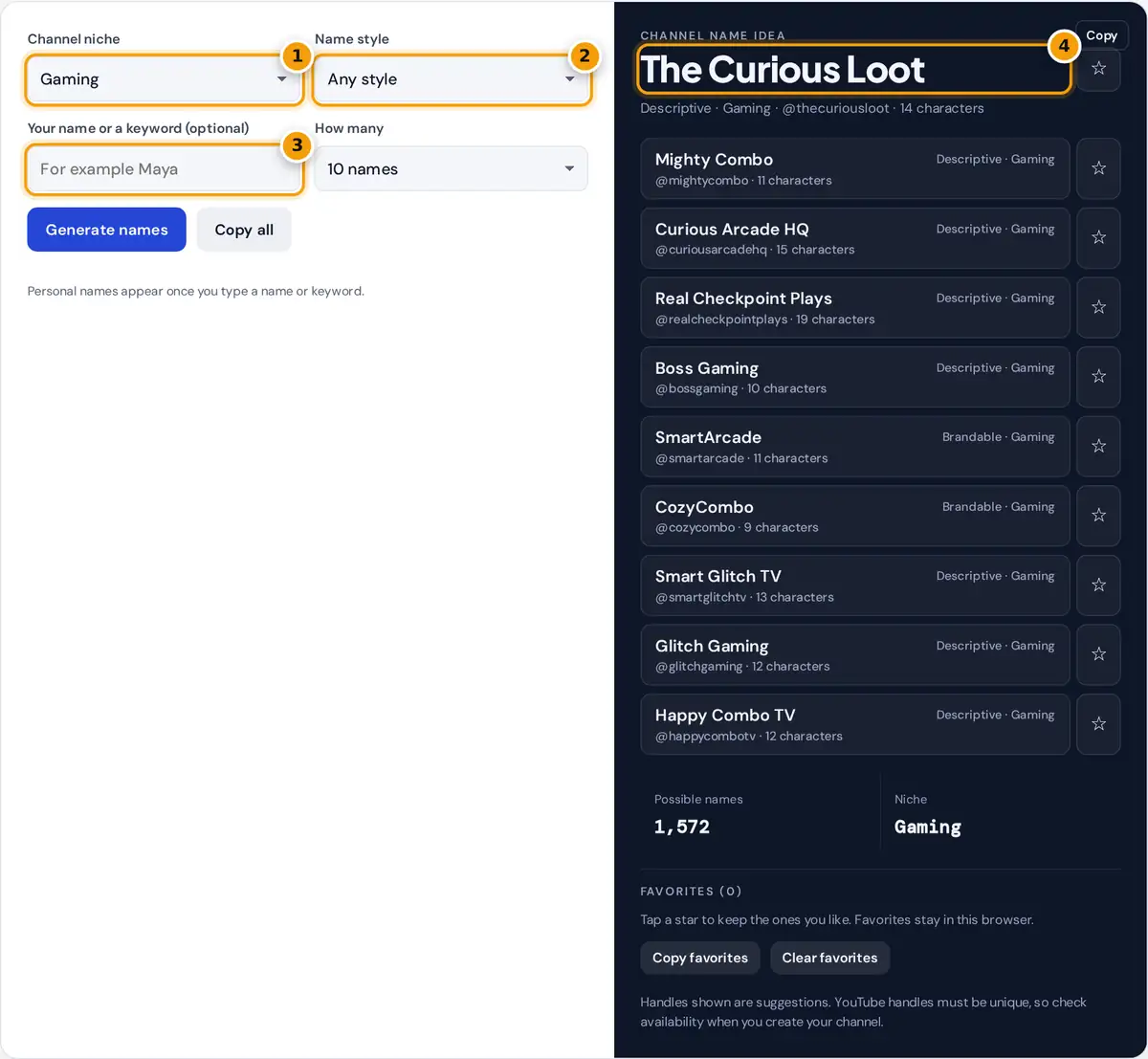The height and width of the screenshot is (1059, 1148).
Task: Click Clear favorites button
Action: pos(829,958)
